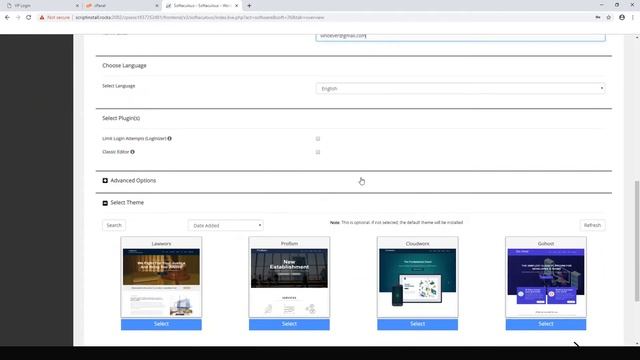Preview the Proliam theme thumbnail
The image size is (640, 360).
[289, 282]
